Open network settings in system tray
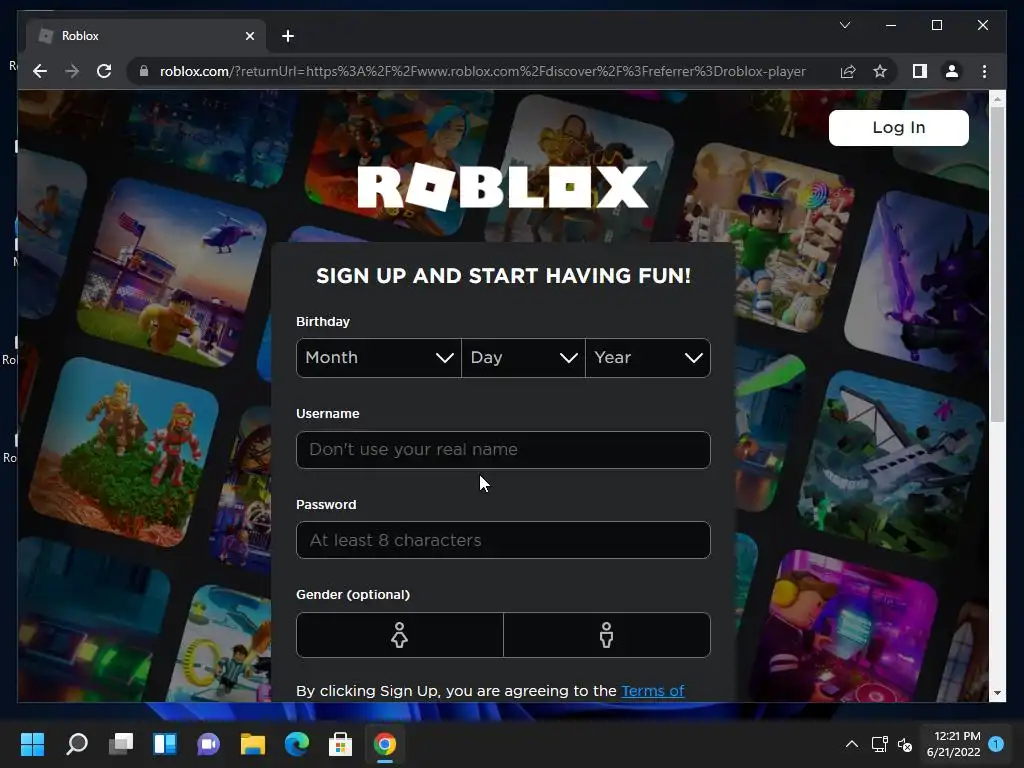The height and width of the screenshot is (768, 1024). click(879, 744)
